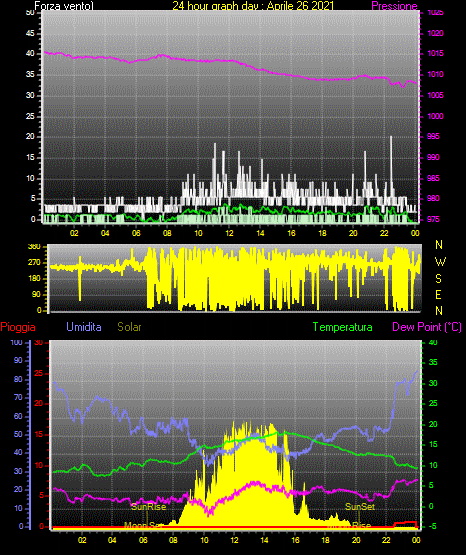Select the 'S' compass direction label

click(438, 279)
